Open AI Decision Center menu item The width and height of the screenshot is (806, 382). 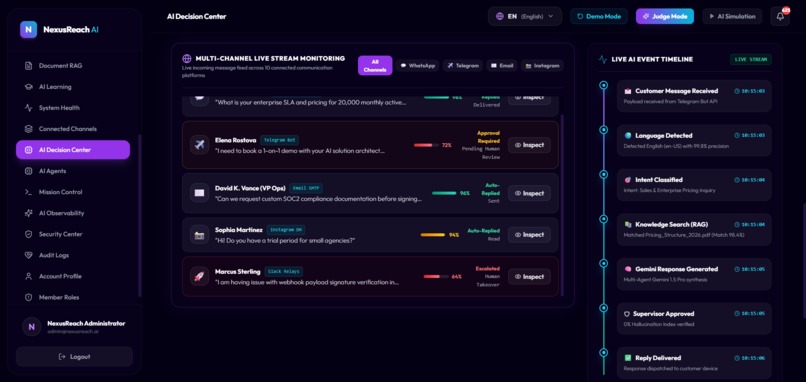pos(73,150)
